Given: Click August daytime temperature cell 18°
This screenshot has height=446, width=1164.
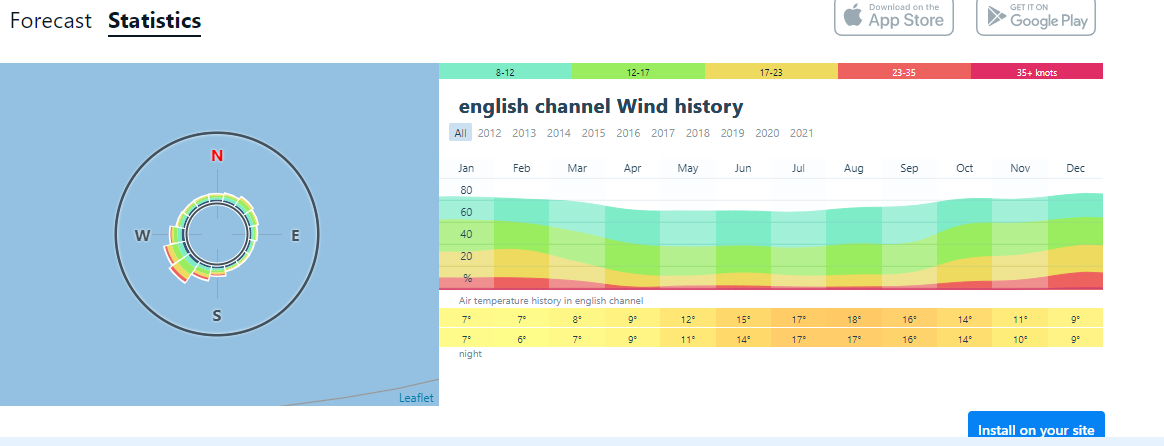Looking at the screenshot, I should [x=853, y=319].
